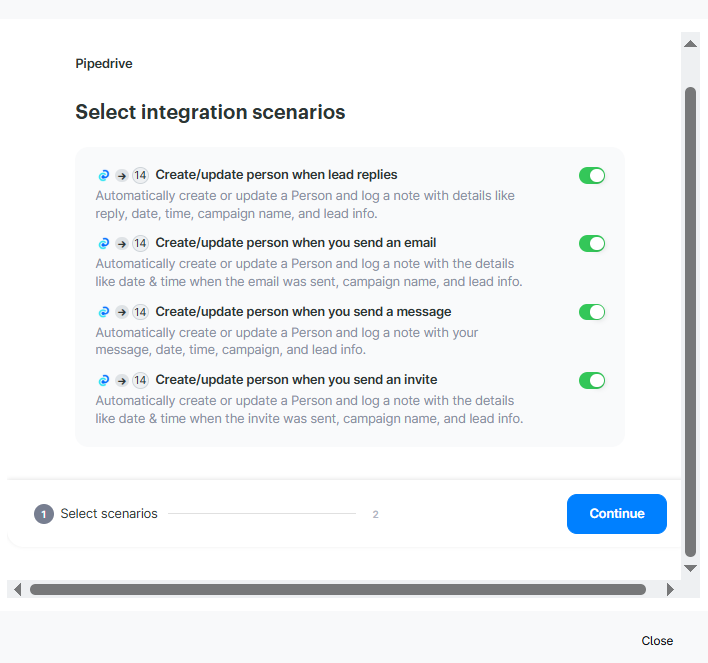Click the arrow icon in the 'send a message' row

(122, 312)
